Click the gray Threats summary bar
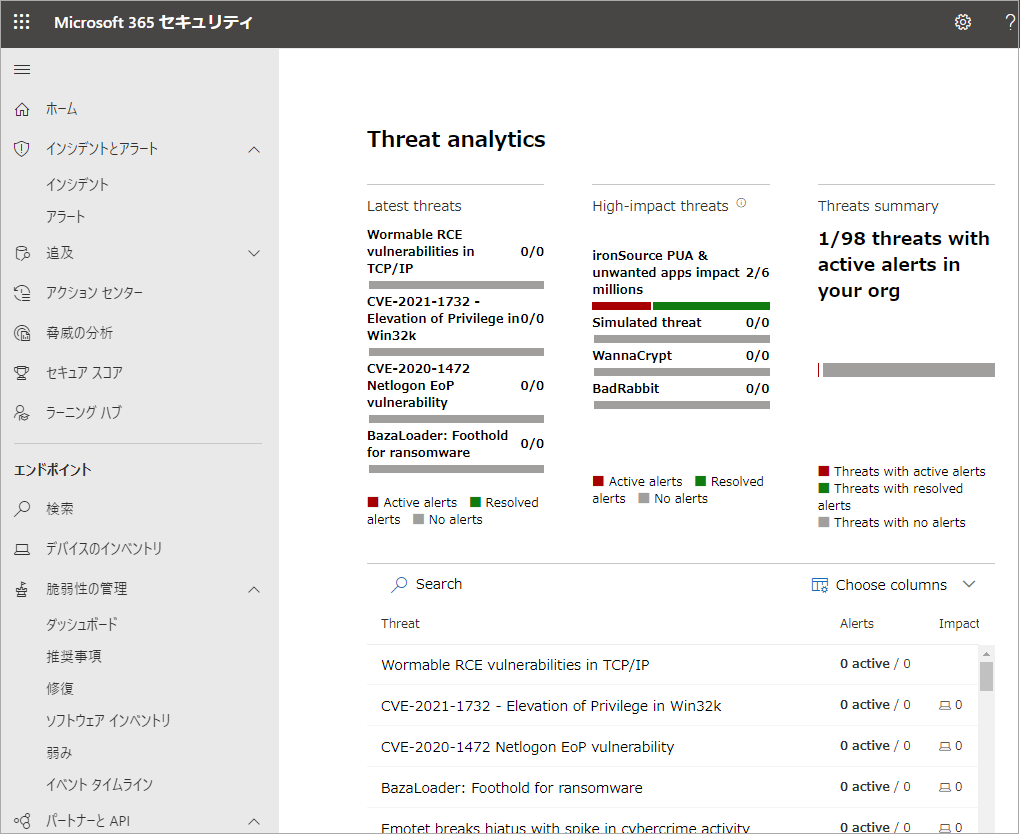This screenshot has height=834, width=1020. coord(909,370)
